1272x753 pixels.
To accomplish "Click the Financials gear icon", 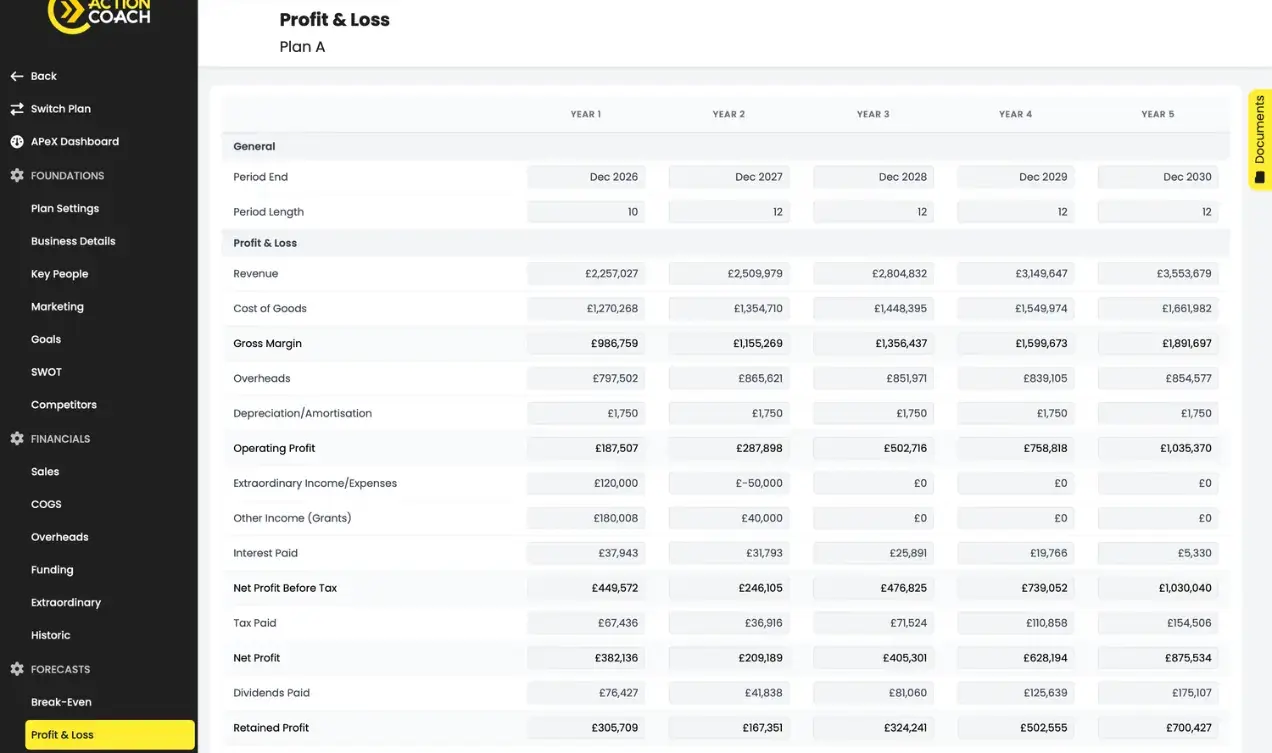I will point(16,439).
